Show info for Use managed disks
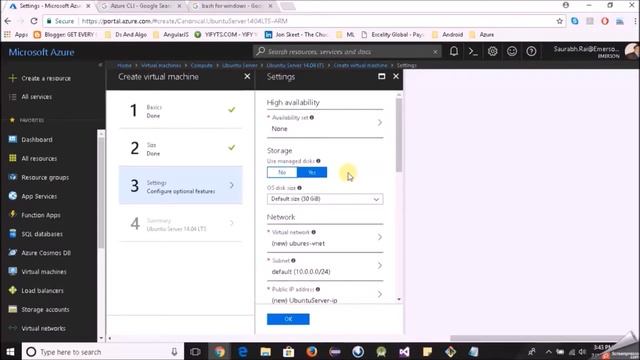640x360 pixels. [x=318, y=161]
